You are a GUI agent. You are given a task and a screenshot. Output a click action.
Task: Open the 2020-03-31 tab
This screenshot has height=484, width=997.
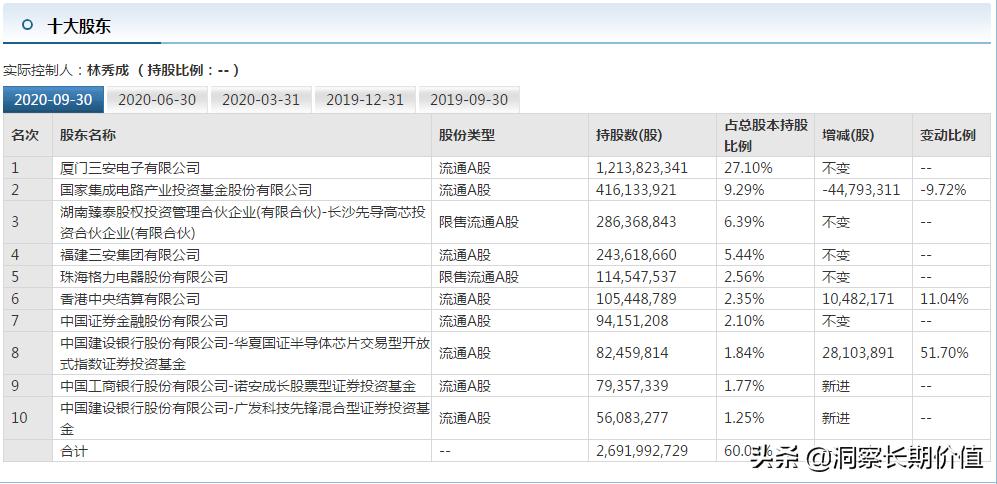pos(260,100)
